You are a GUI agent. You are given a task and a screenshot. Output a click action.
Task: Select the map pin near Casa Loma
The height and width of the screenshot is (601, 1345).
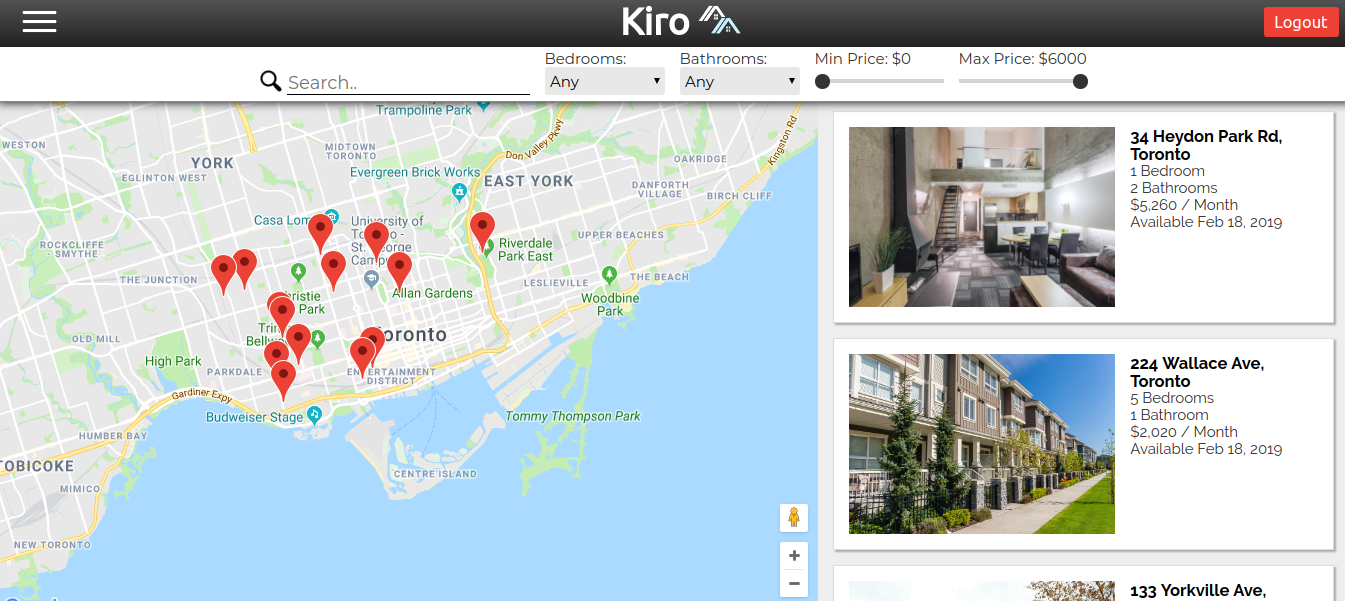(x=320, y=232)
